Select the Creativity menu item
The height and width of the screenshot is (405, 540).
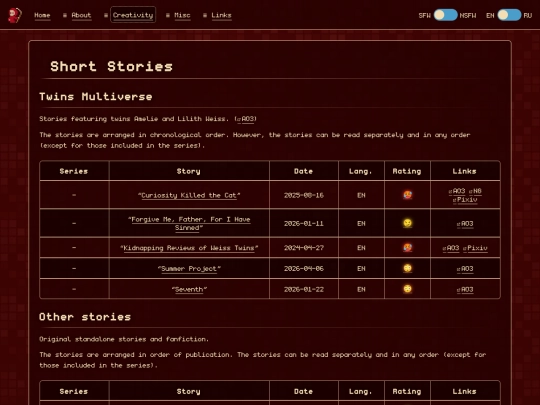tap(133, 15)
